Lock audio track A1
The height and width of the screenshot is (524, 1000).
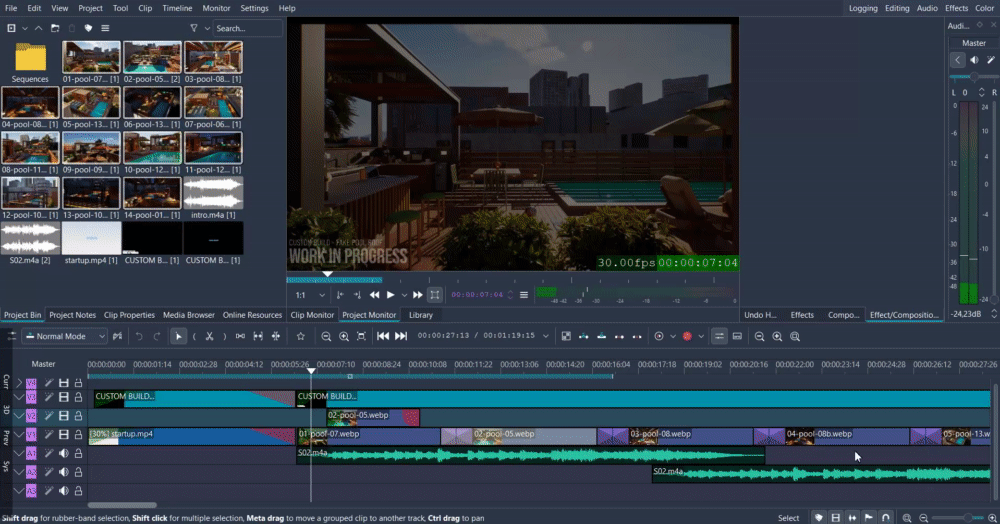(x=78, y=453)
